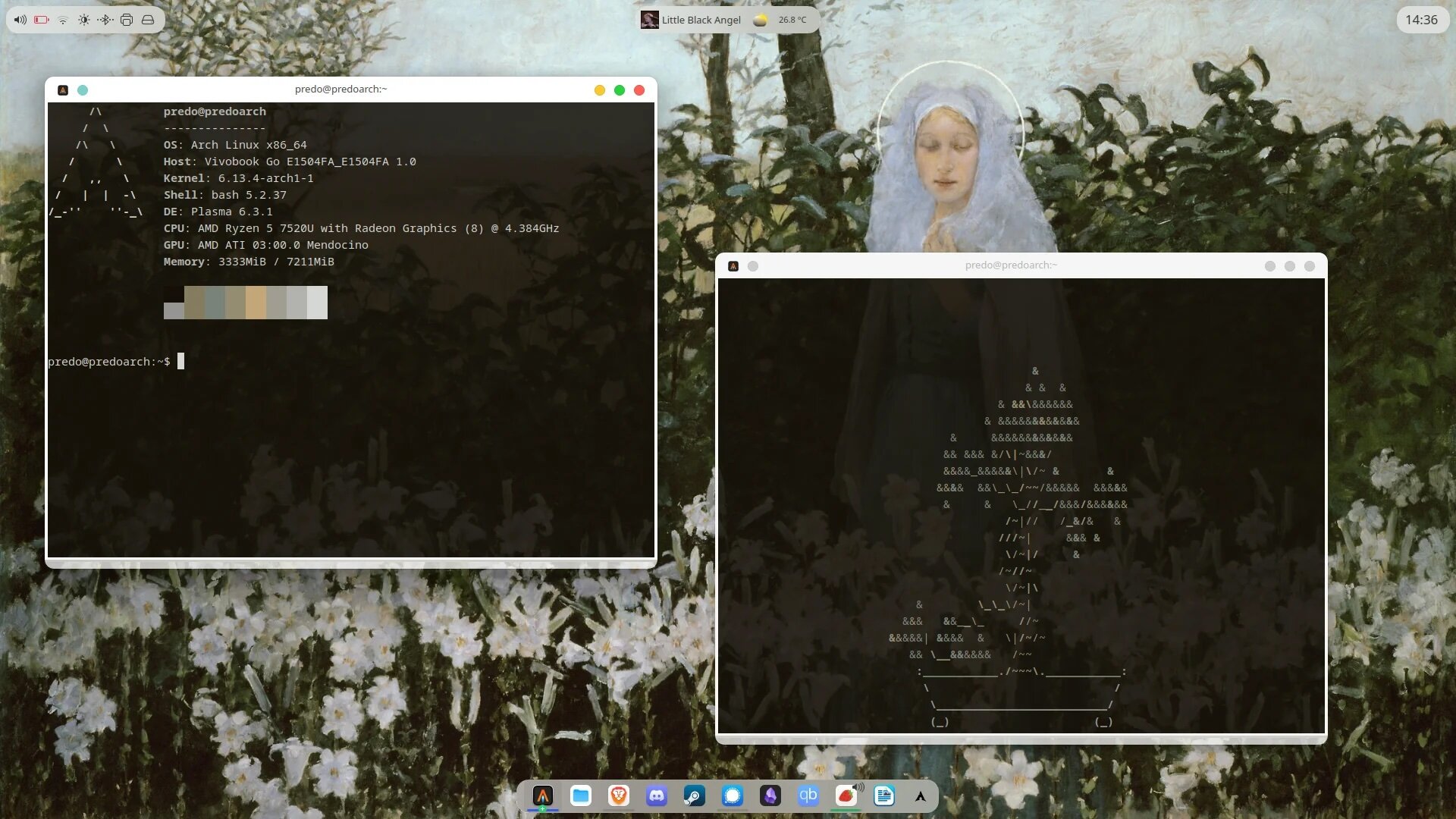Open Obsidian from the dock

(770, 795)
